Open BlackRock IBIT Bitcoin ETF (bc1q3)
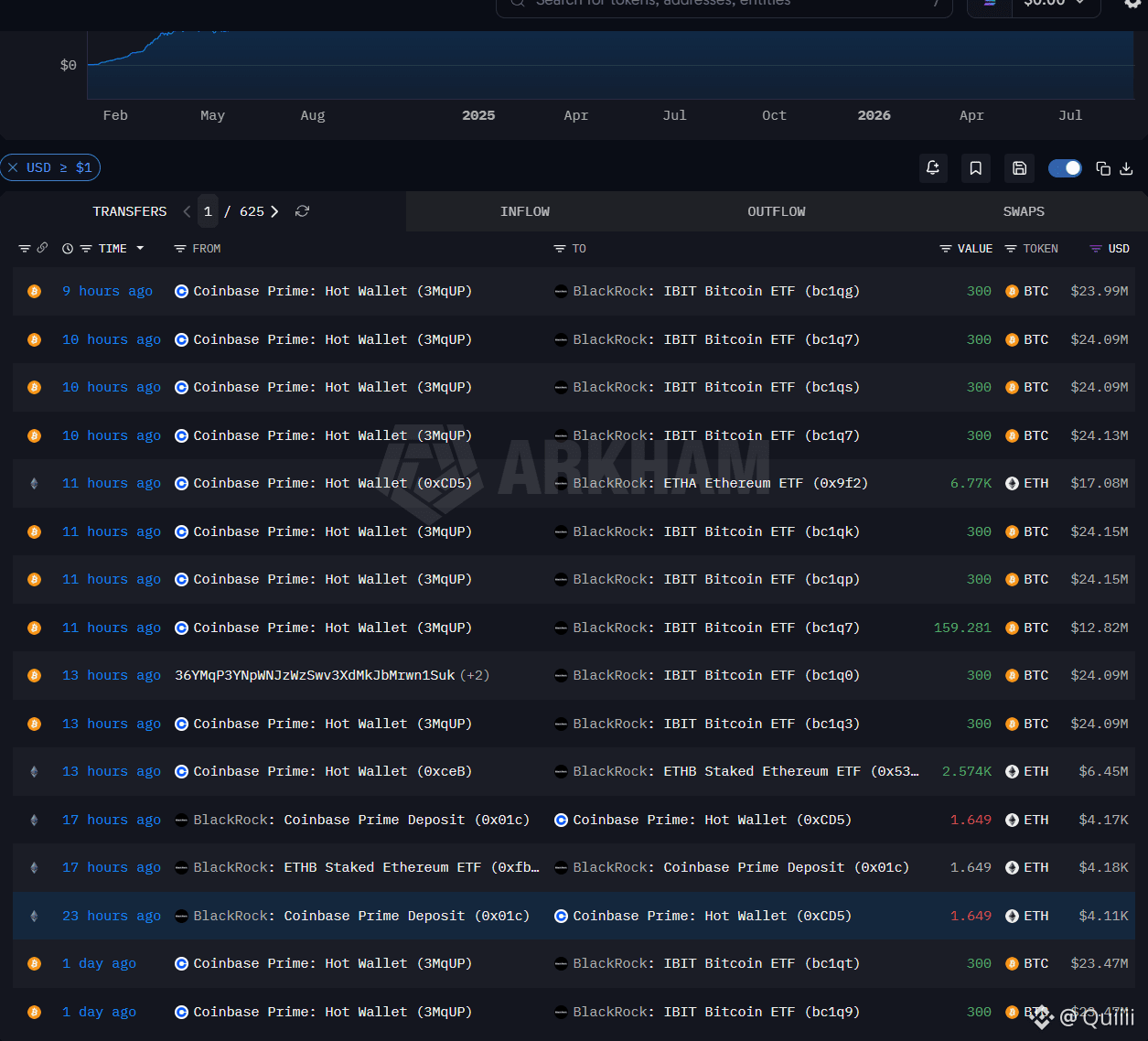 coord(716,724)
